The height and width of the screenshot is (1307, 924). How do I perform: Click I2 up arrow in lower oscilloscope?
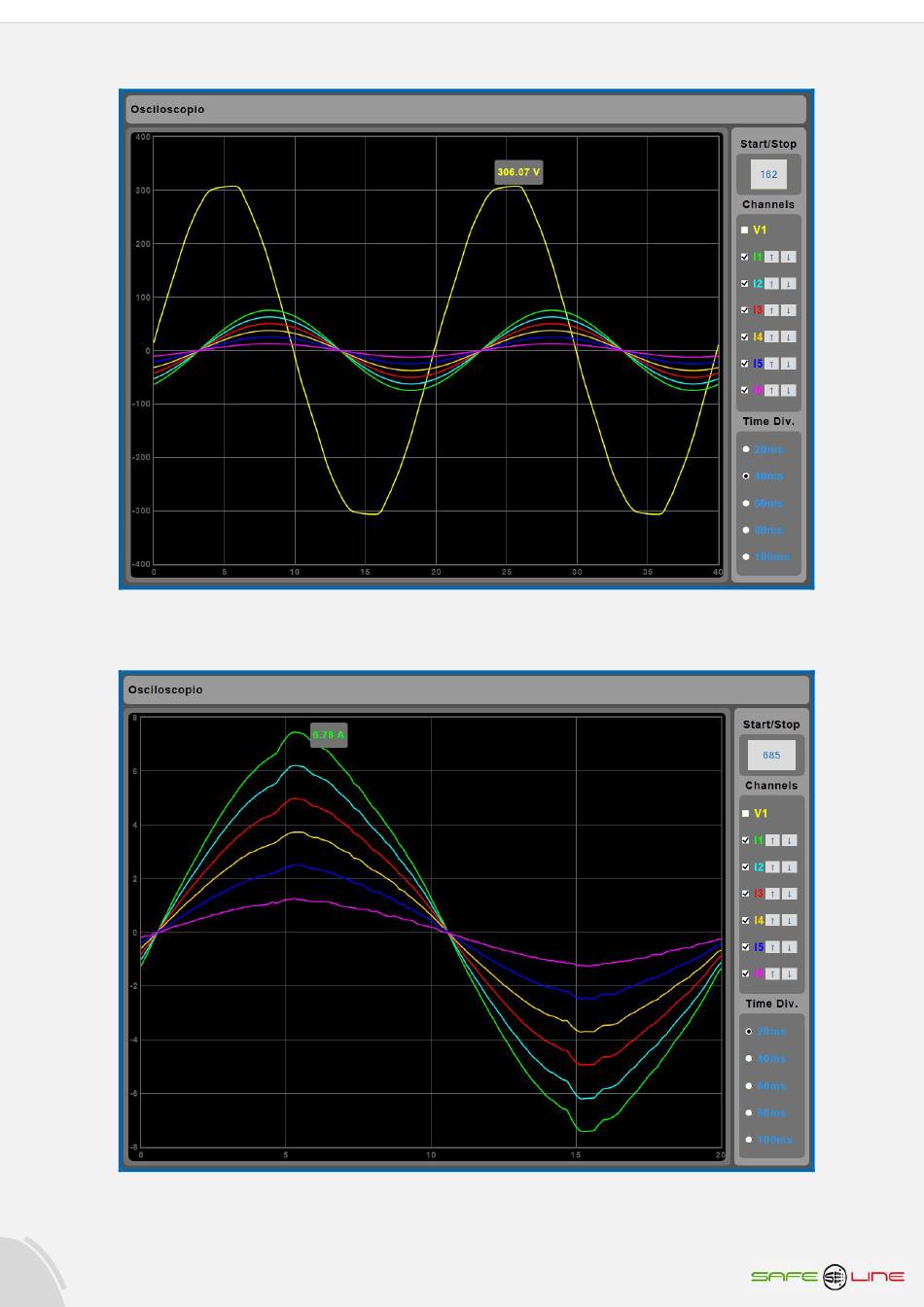[x=773, y=866]
